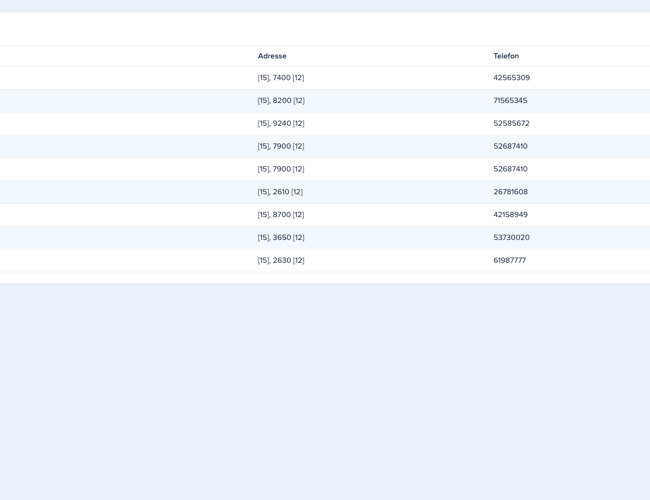Click phone number 26781608
This screenshot has width=650, height=500.
click(510, 192)
